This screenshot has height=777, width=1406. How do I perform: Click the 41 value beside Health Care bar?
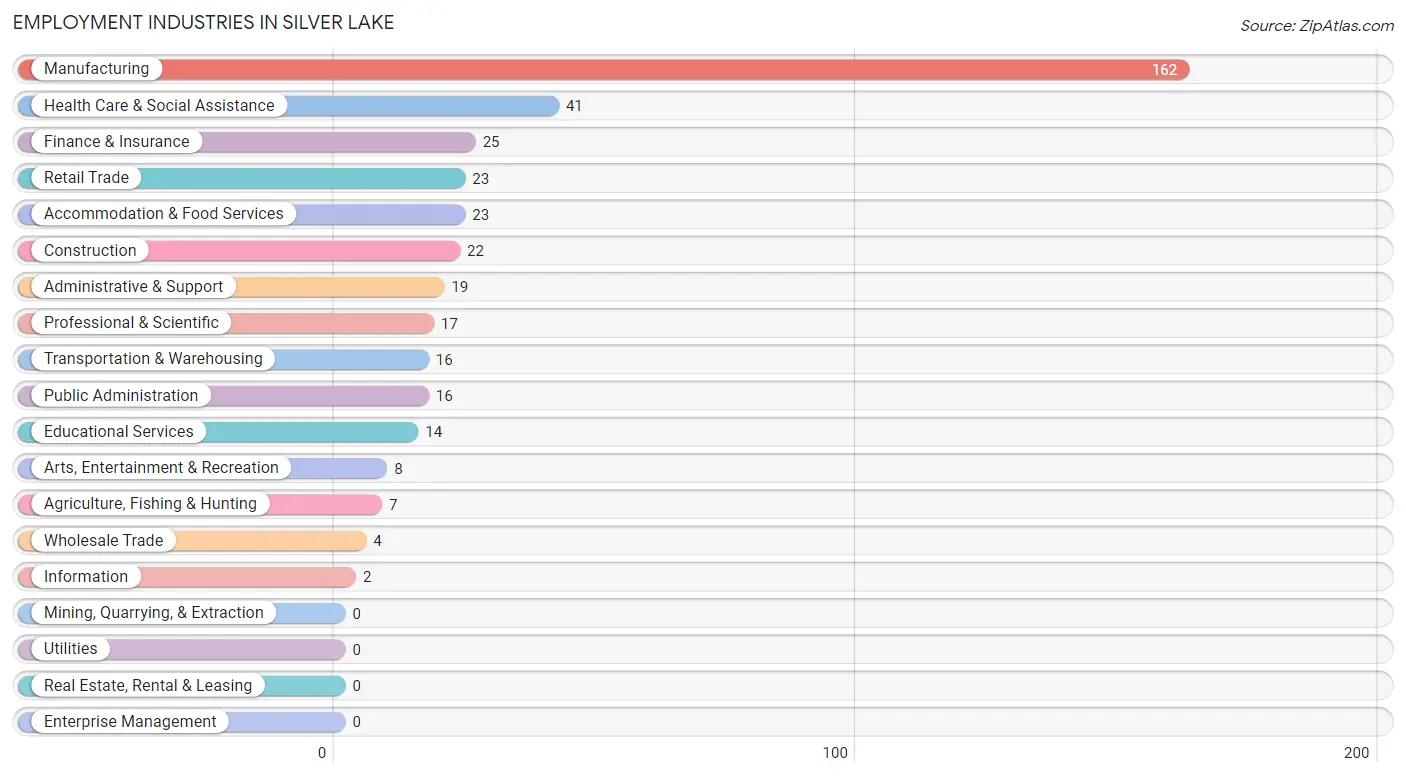[574, 106]
